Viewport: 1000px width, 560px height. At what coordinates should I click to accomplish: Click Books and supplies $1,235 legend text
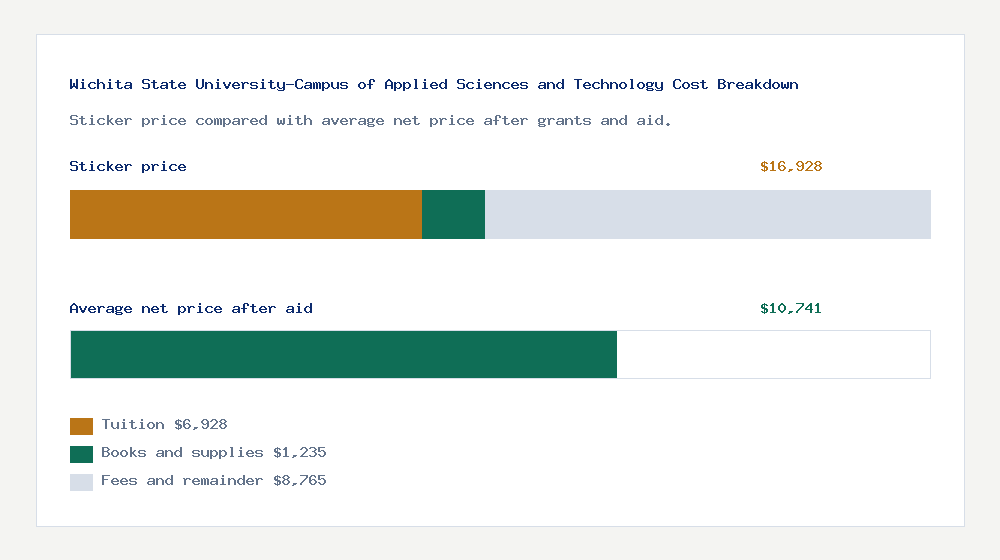click(x=214, y=453)
